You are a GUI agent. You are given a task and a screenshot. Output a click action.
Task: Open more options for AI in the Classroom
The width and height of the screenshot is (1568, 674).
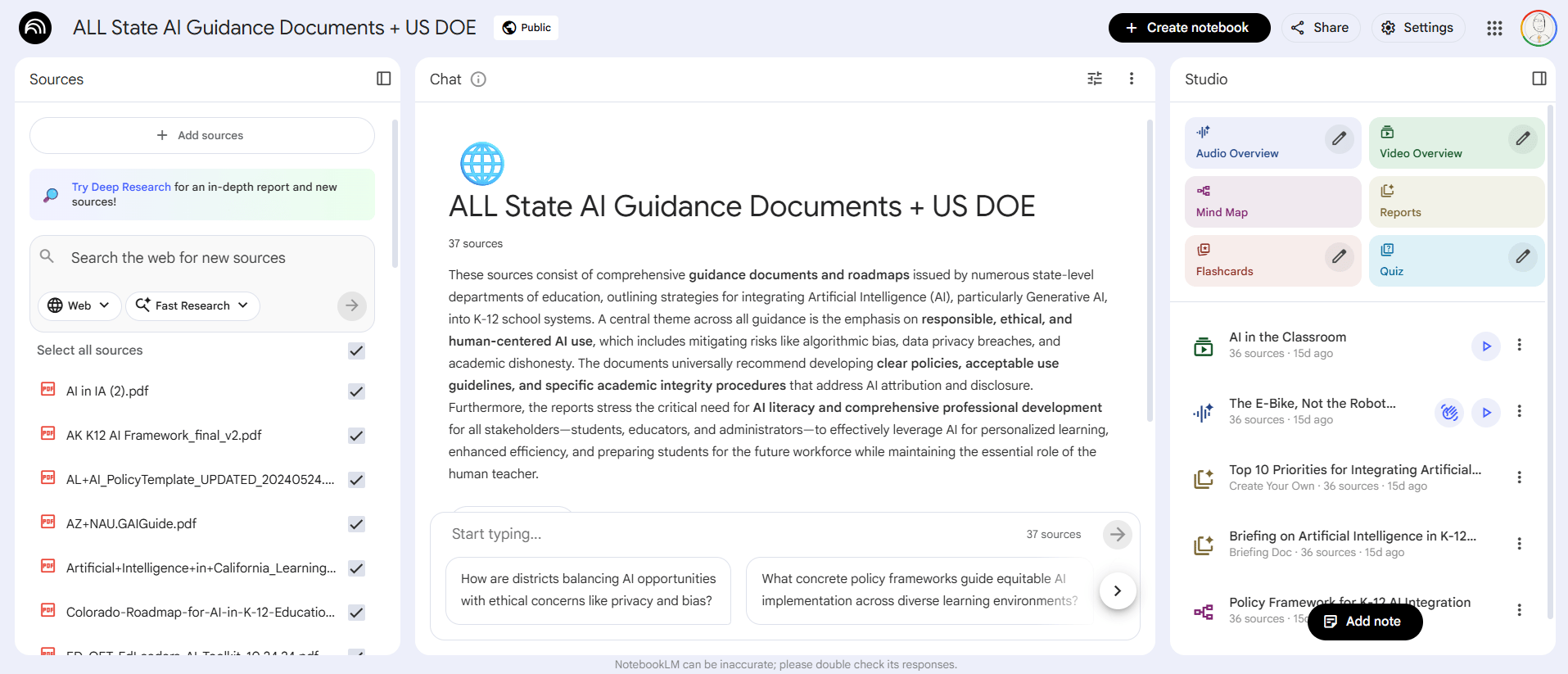coord(1519,345)
